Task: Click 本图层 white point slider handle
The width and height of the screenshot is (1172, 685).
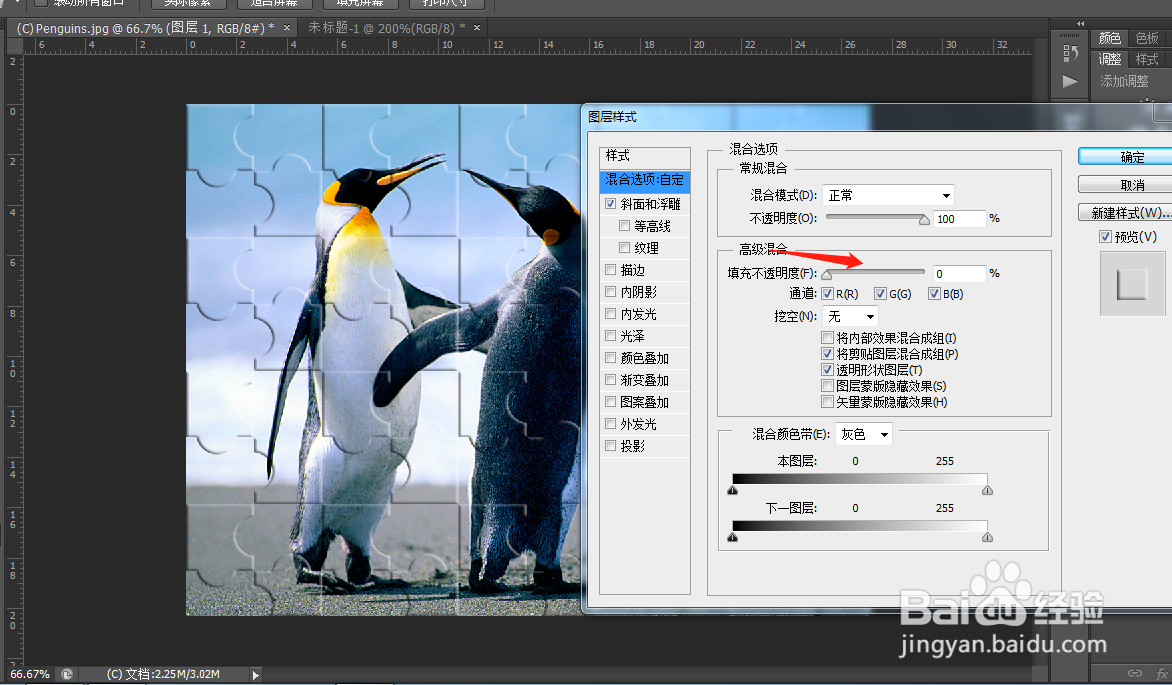Action: [987, 490]
